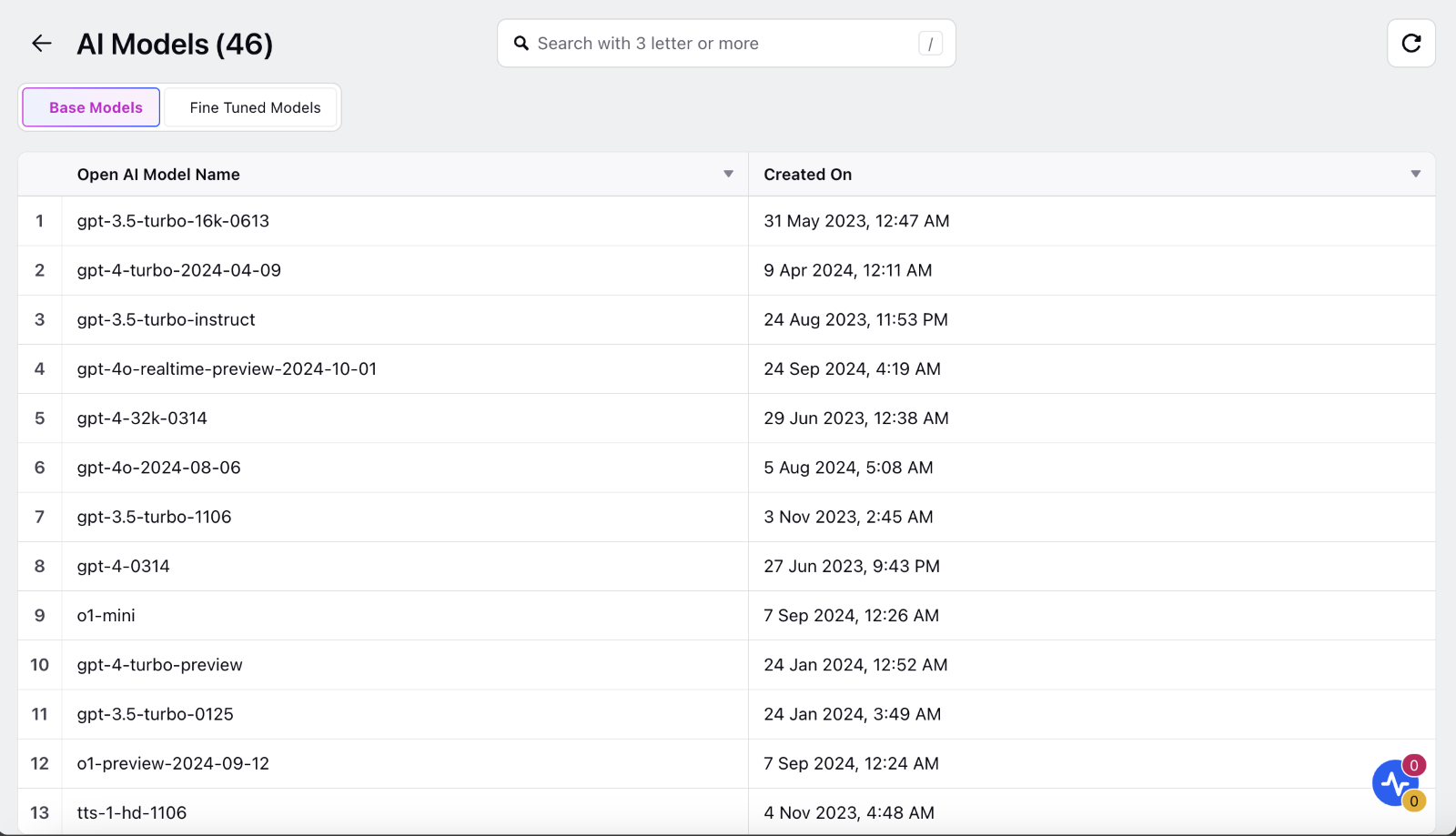Click date 31 May 2023, 12:47 AM
The image size is (1456, 836).
pyautogui.click(x=856, y=221)
